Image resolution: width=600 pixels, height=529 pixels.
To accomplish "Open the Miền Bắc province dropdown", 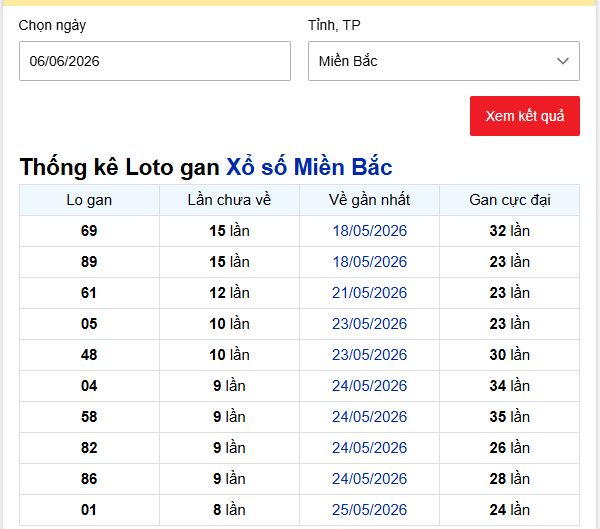I will (444, 61).
